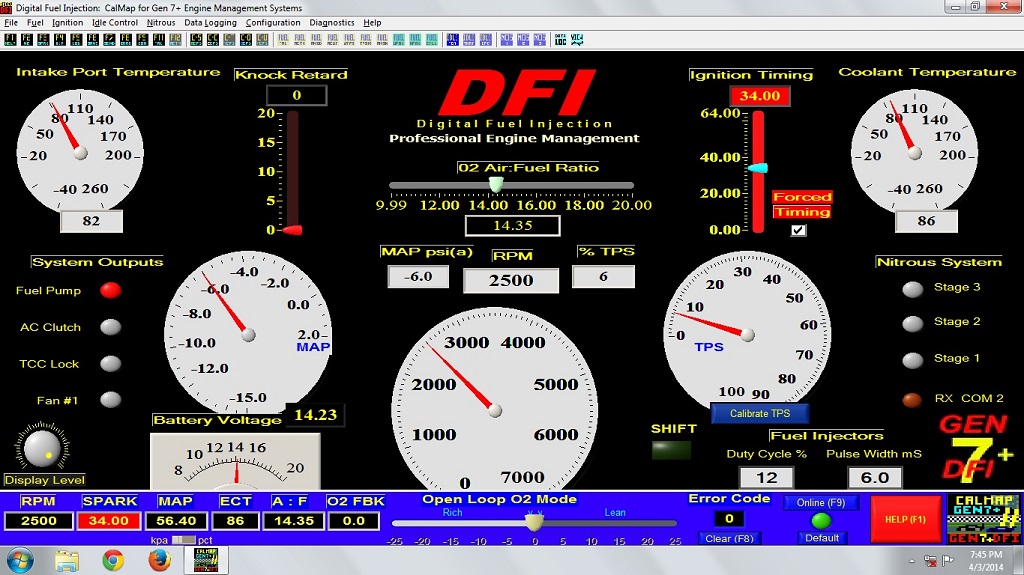Click the F7 toolbar icon
Image resolution: width=1024 pixels, height=575 pixels.
tap(109, 40)
